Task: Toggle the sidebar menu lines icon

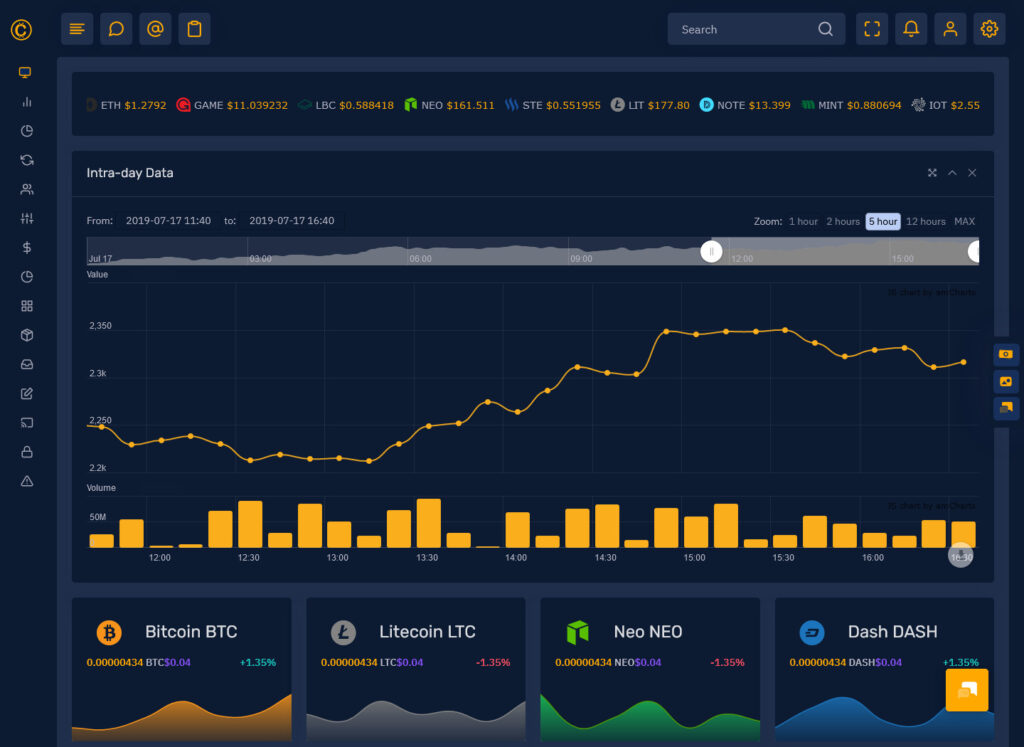Action: point(77,29)
